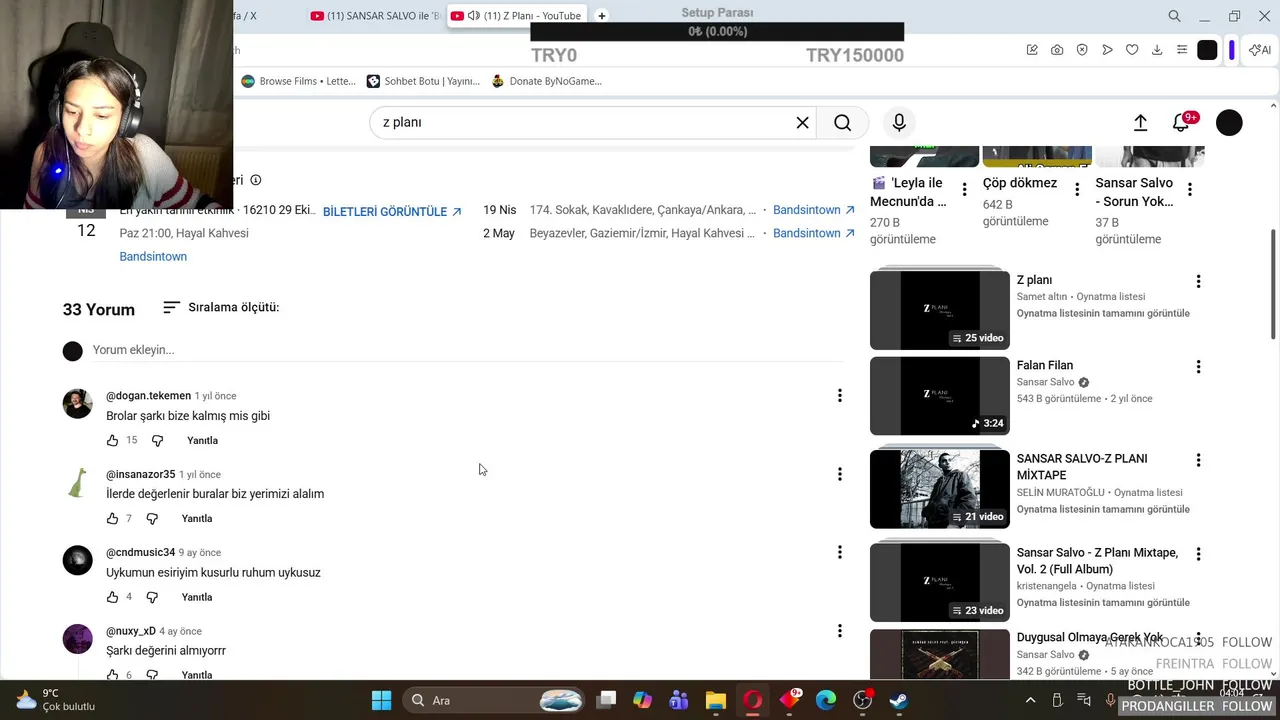The height and width of the screenshot is (720, 1280).
Task: Open Bandsintown link for the 2 May event
Action: pos(814,233)
